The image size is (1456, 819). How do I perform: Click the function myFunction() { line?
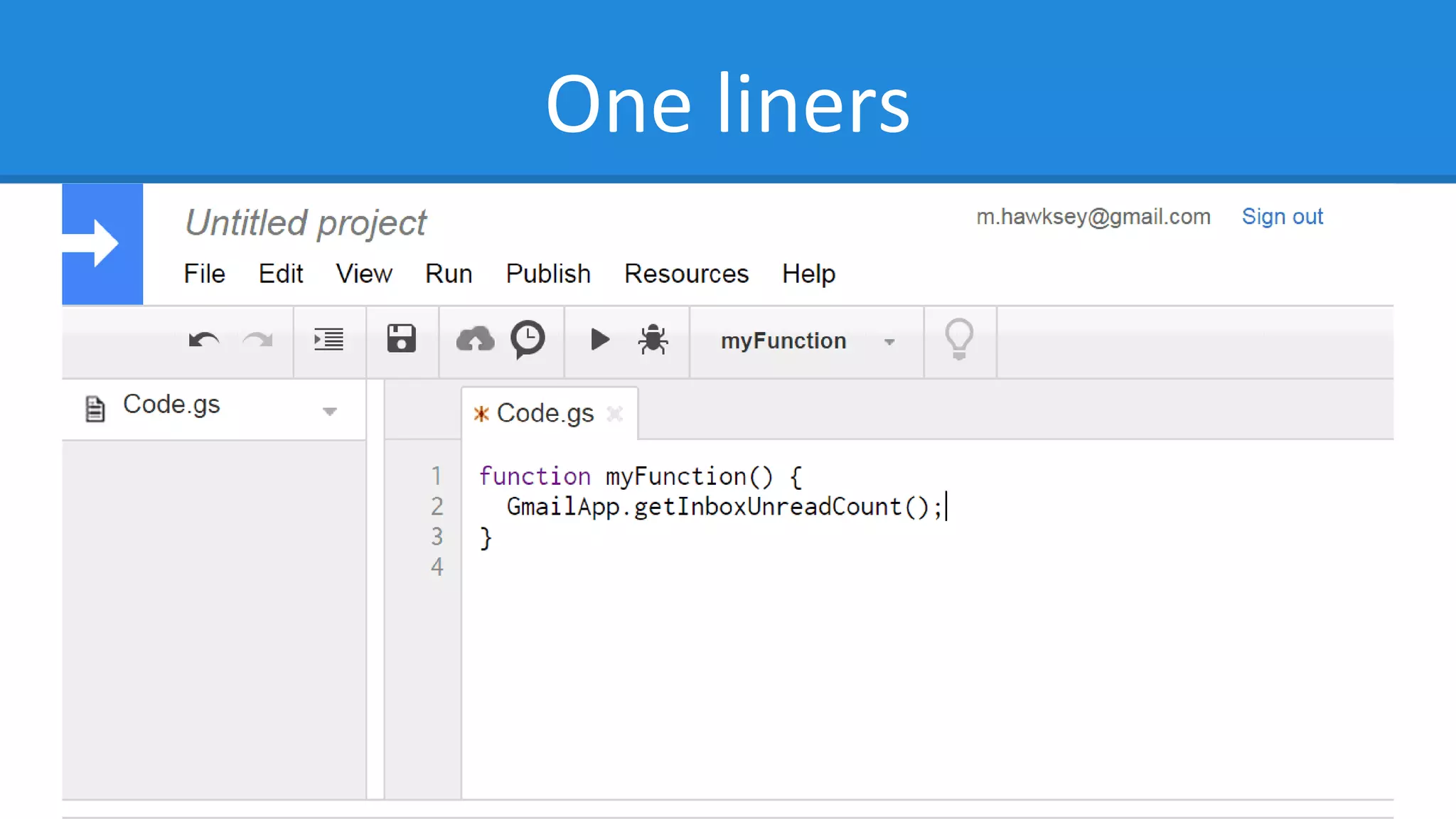point(641,476)
